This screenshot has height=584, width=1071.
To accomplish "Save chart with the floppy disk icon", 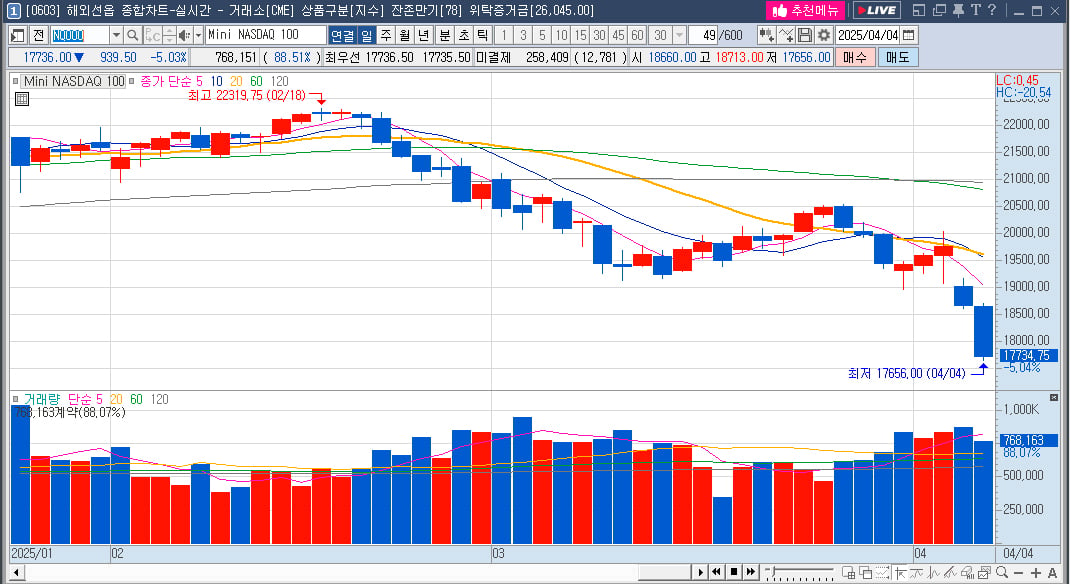I will click(x=805, y=35).
